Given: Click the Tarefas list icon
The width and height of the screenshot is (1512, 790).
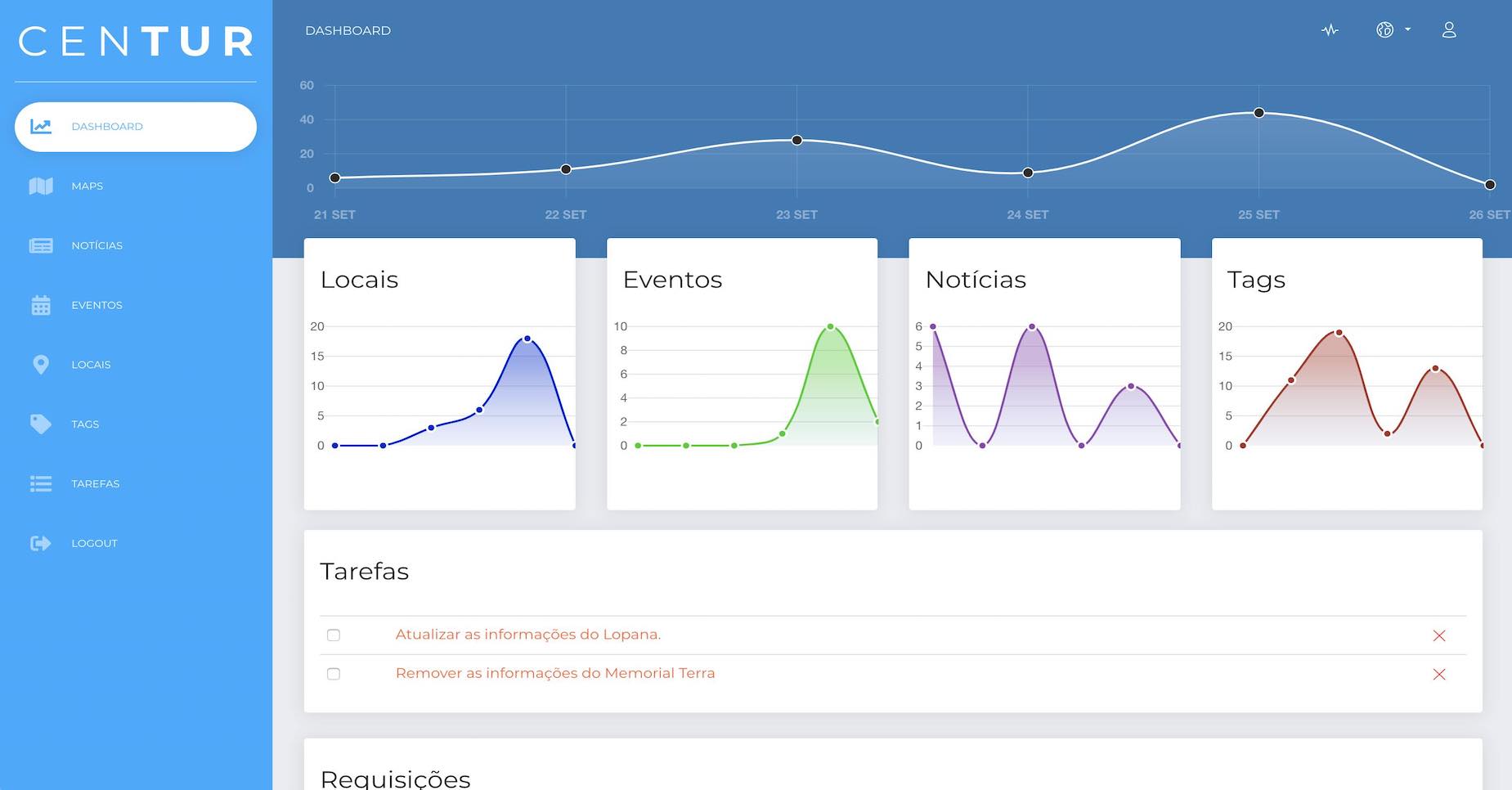Looking at the screenshot, I should [x=41, y=484].
